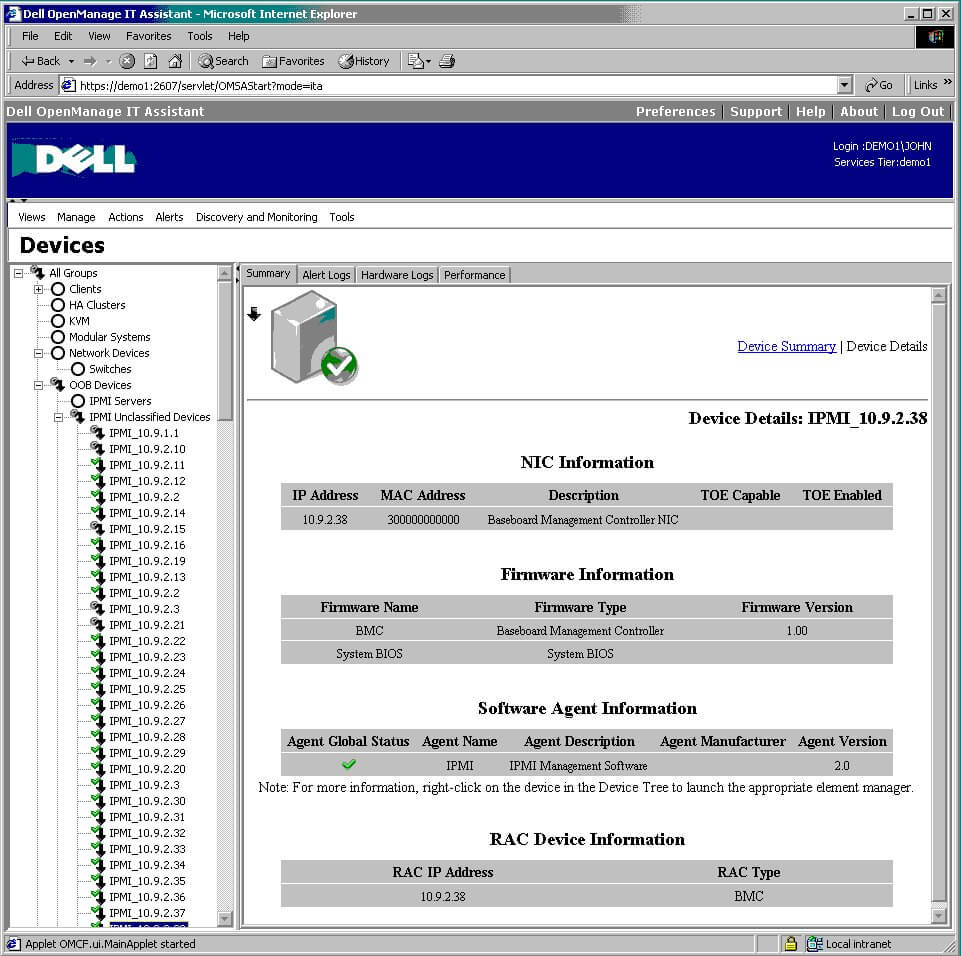
Task: Open the File menu
Action: pos(30,36)
